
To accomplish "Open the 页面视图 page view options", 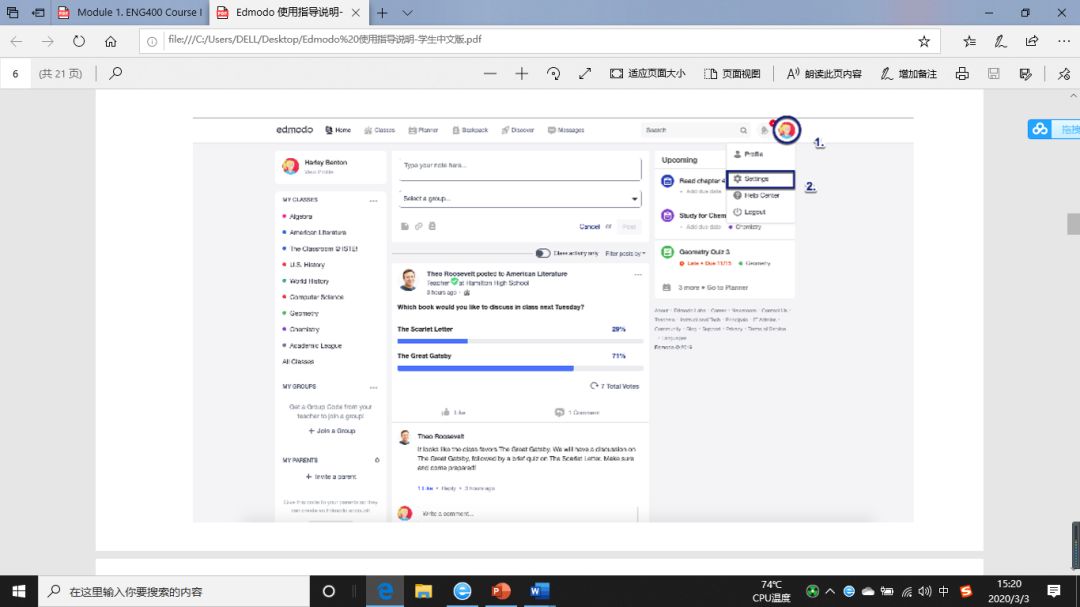I will [x=732, y=74].
